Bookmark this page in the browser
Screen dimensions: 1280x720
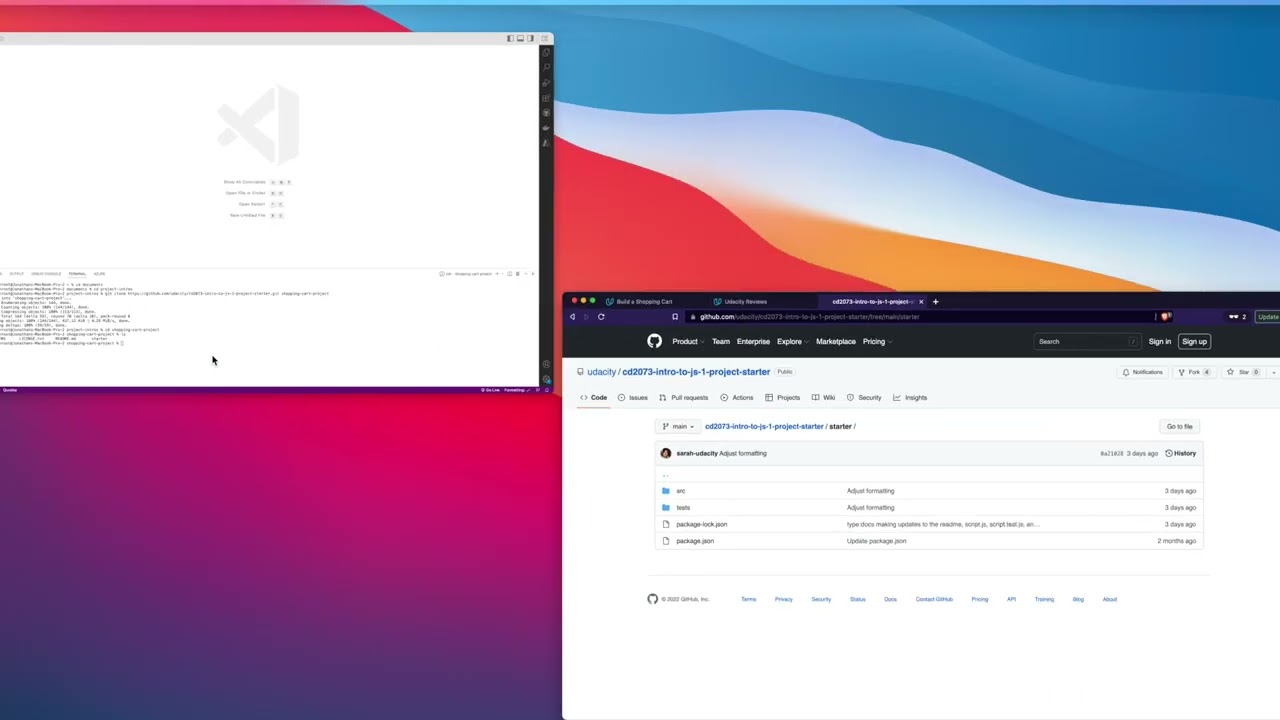(675, 317)
